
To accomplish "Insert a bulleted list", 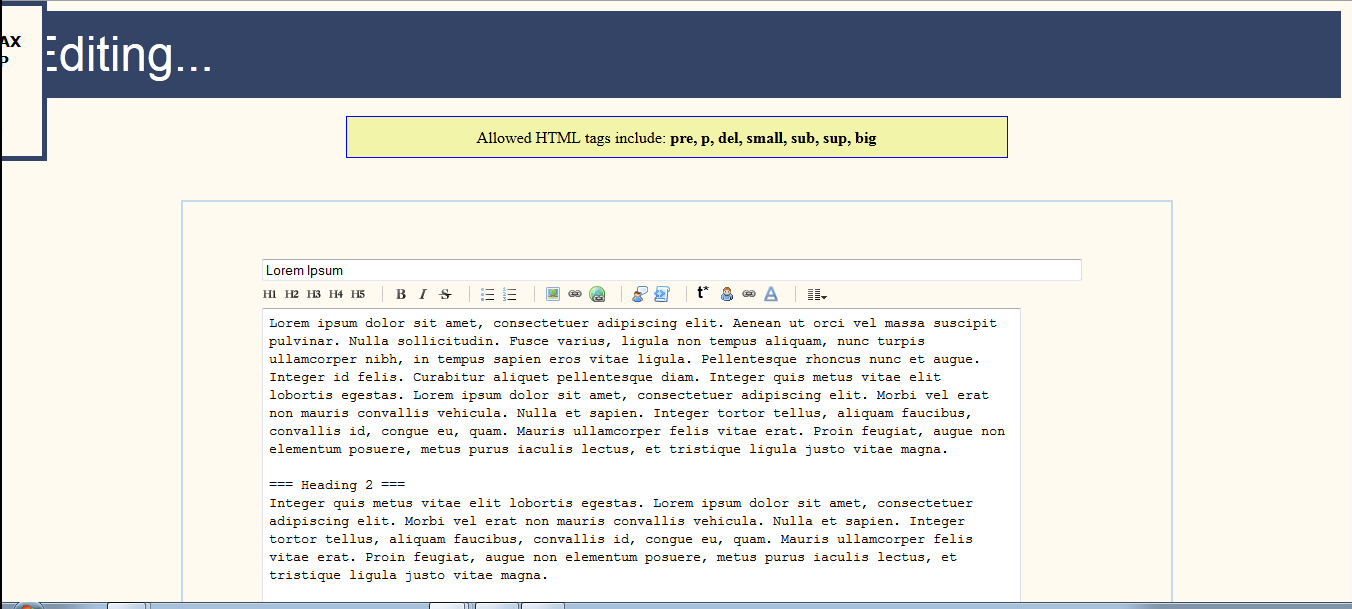I will point(487,293).
